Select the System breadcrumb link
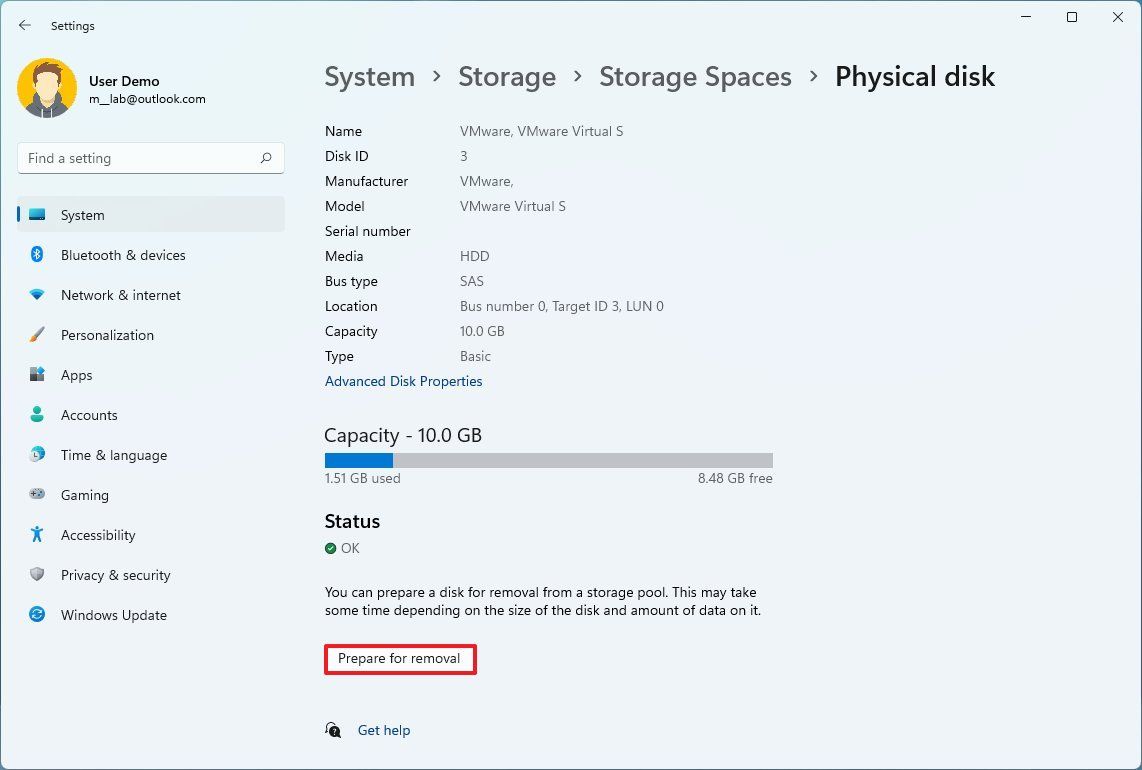The image size is (1142, 770). (369, 76)
